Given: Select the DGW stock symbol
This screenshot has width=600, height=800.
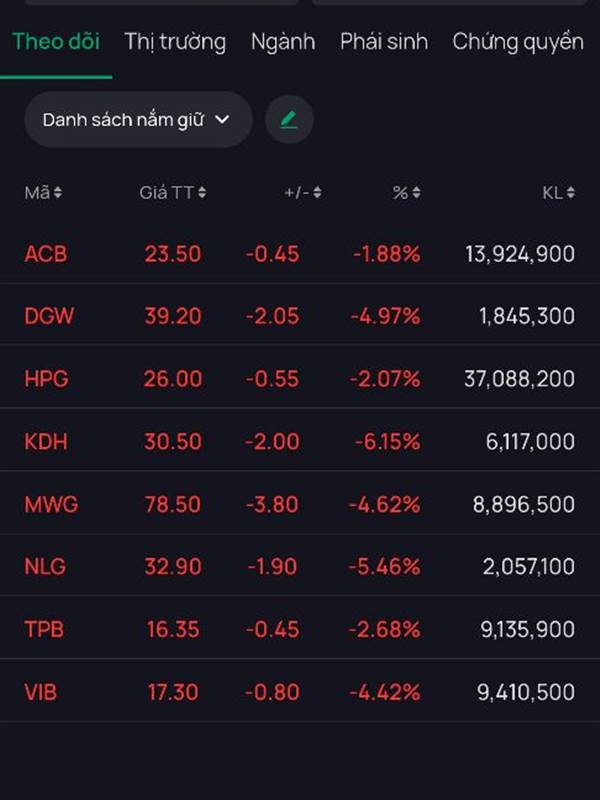Looking at the screenshot, I should click(x=49, y=316).
